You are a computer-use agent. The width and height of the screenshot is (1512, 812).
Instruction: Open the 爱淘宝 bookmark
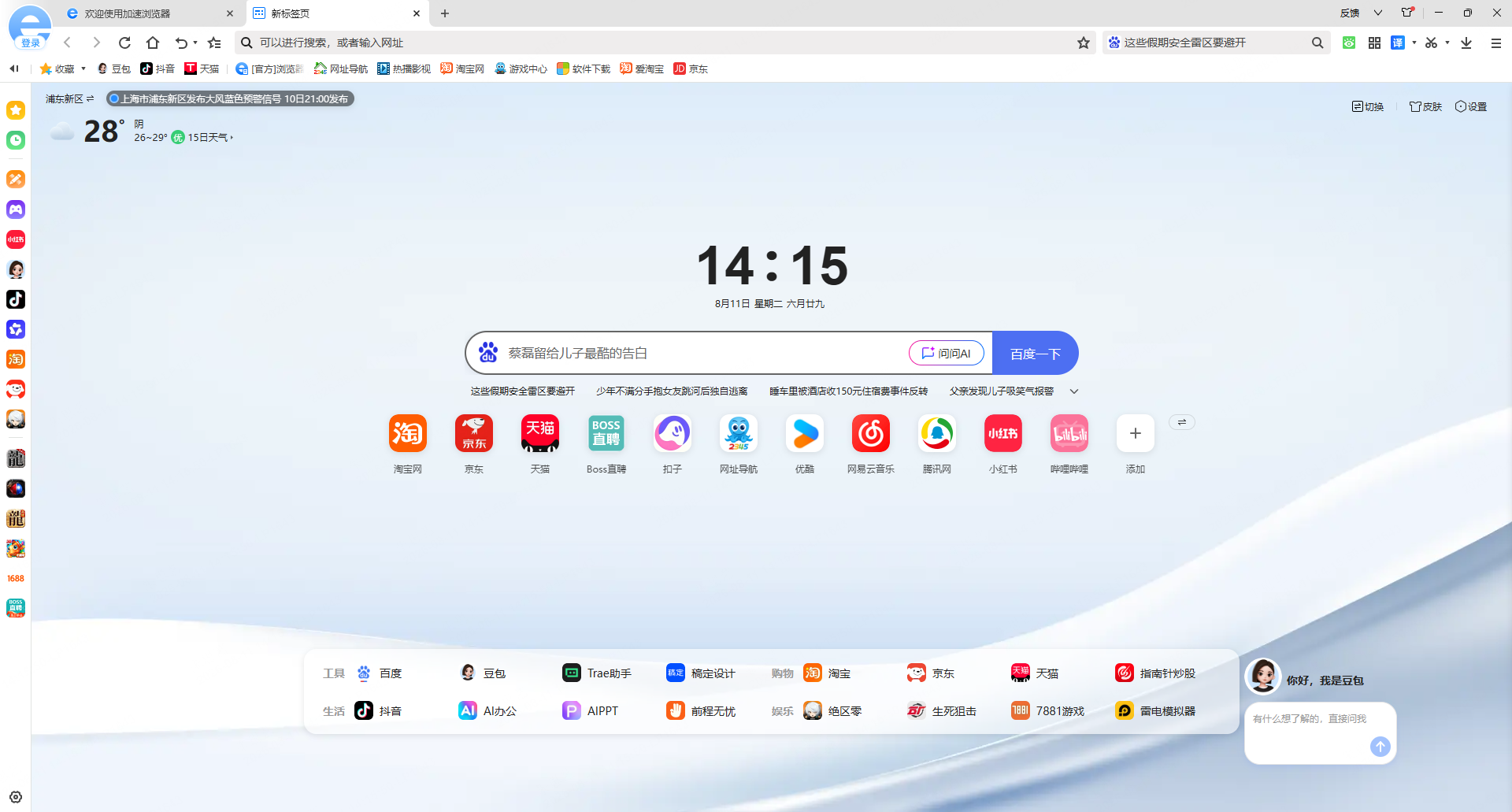642,69
